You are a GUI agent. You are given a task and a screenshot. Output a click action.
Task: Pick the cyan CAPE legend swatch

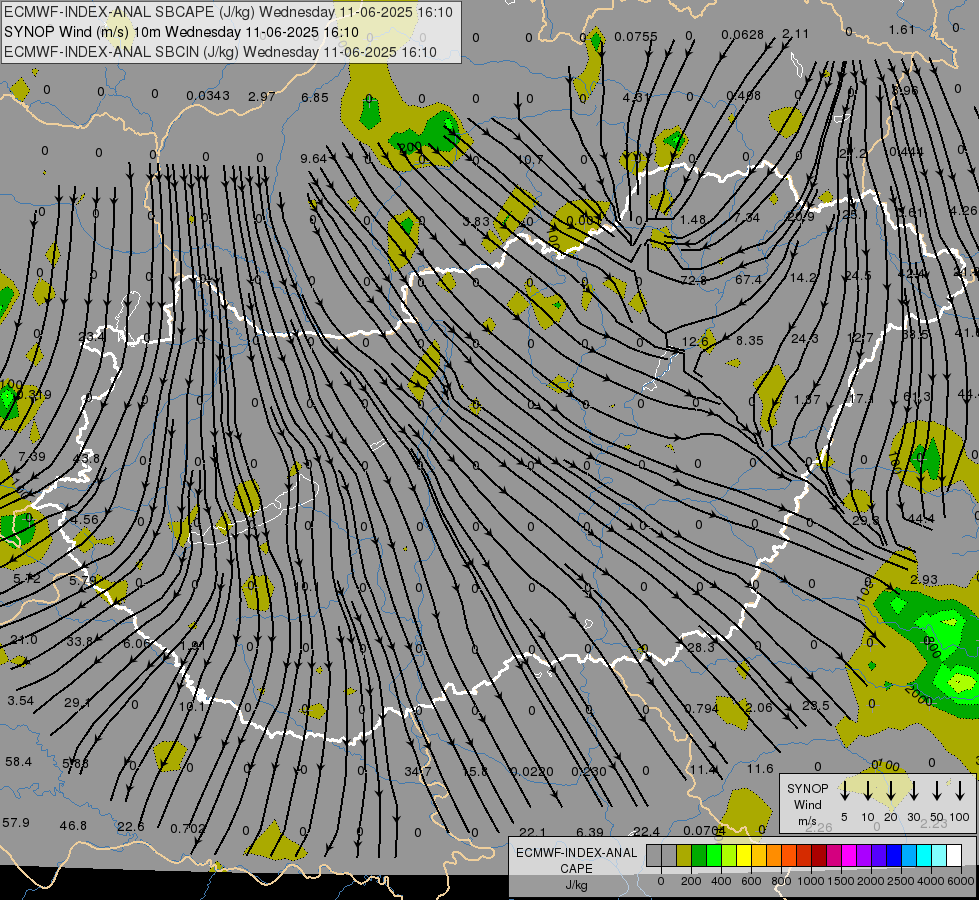[x=924, y=856]
